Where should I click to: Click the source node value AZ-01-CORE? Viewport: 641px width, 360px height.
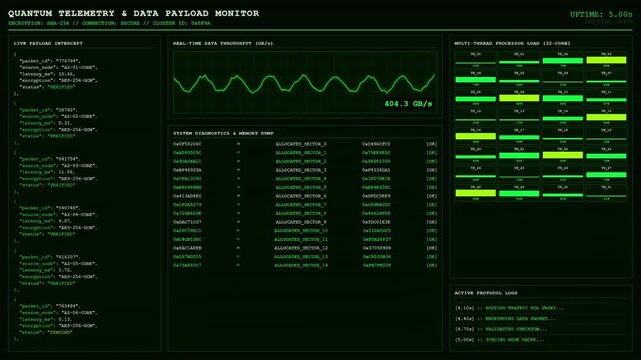[x=79, y=67]
